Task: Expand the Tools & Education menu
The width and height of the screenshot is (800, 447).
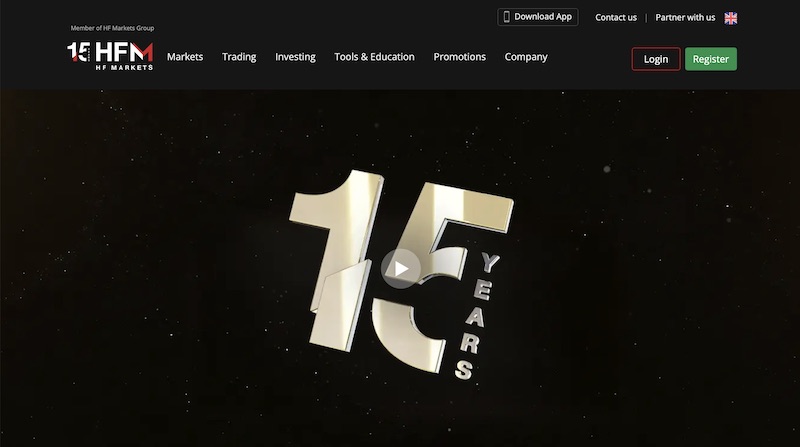Action: click(x=374, y=57)
